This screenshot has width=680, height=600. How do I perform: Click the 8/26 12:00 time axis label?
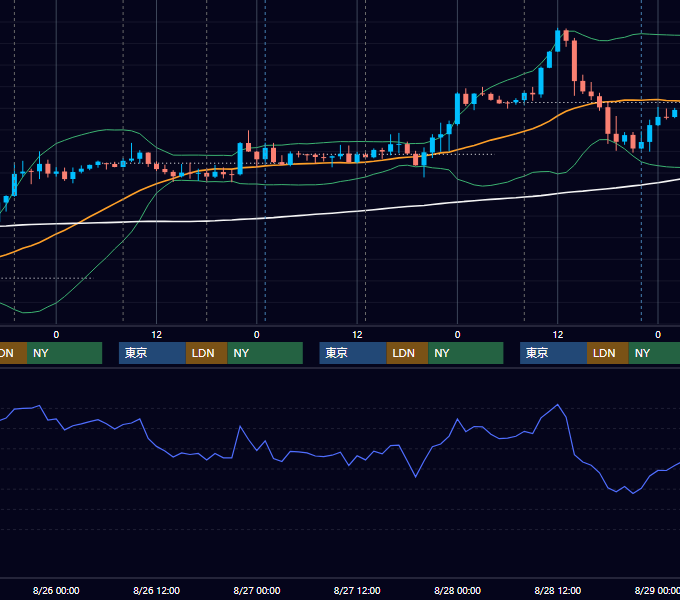pos(157,590)
